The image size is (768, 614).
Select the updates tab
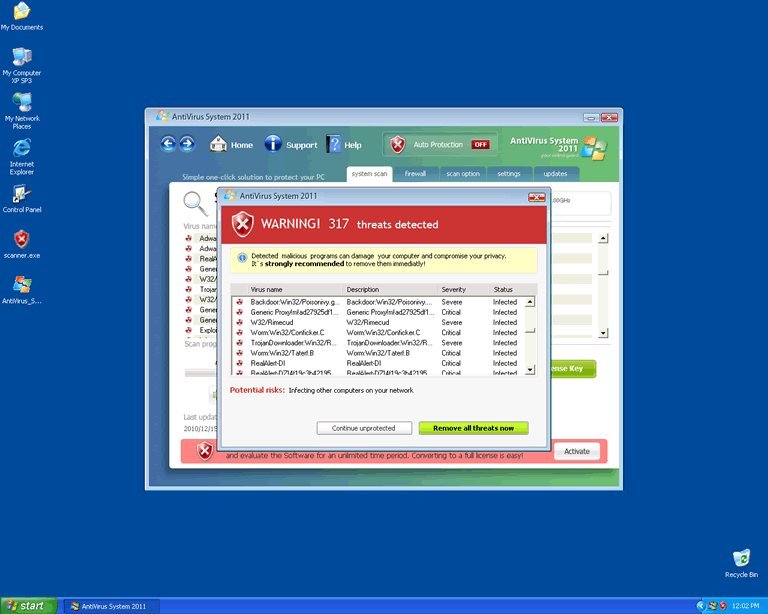tap(555, 173)
